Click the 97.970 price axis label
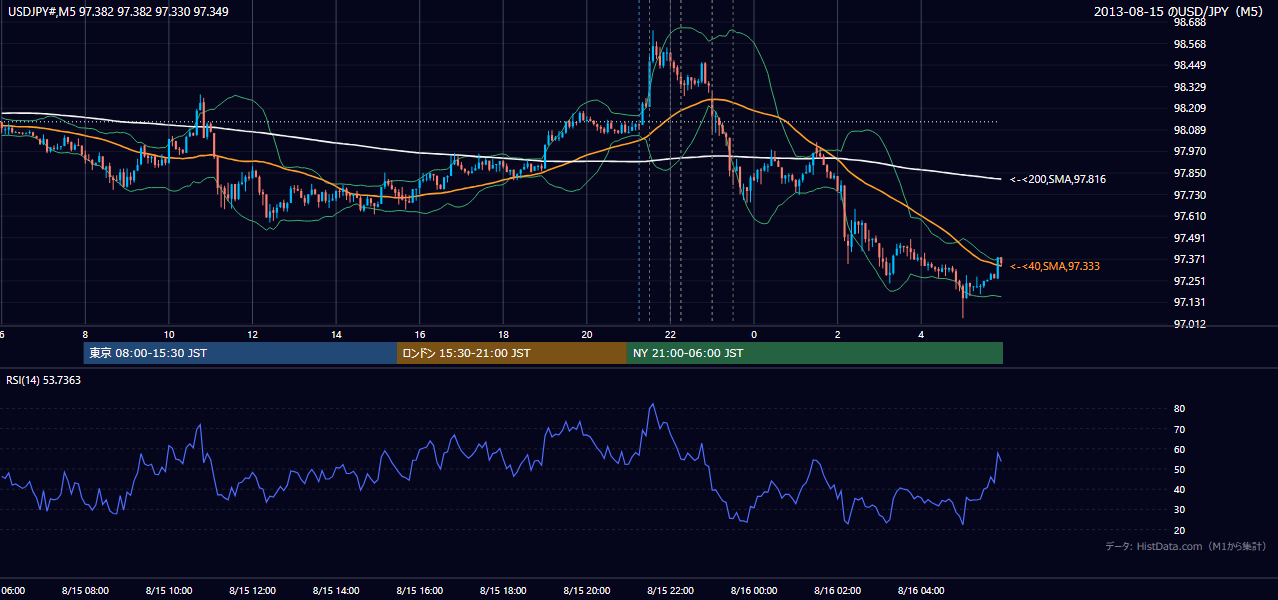Image resolution: width=1278 pixels, height=600 pixels. point(1190,151)
